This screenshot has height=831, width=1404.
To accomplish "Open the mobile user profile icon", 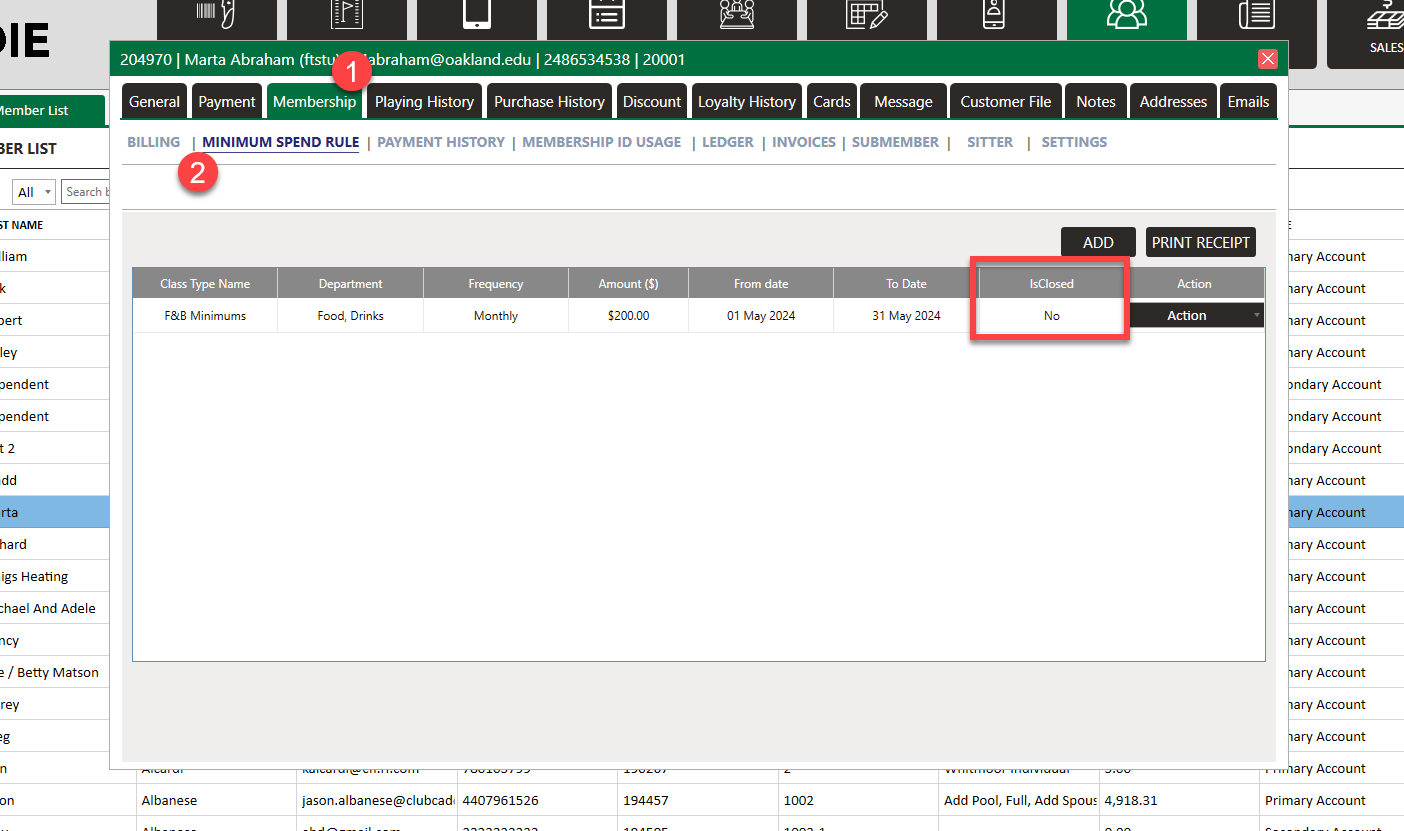I will coord(996,16).
